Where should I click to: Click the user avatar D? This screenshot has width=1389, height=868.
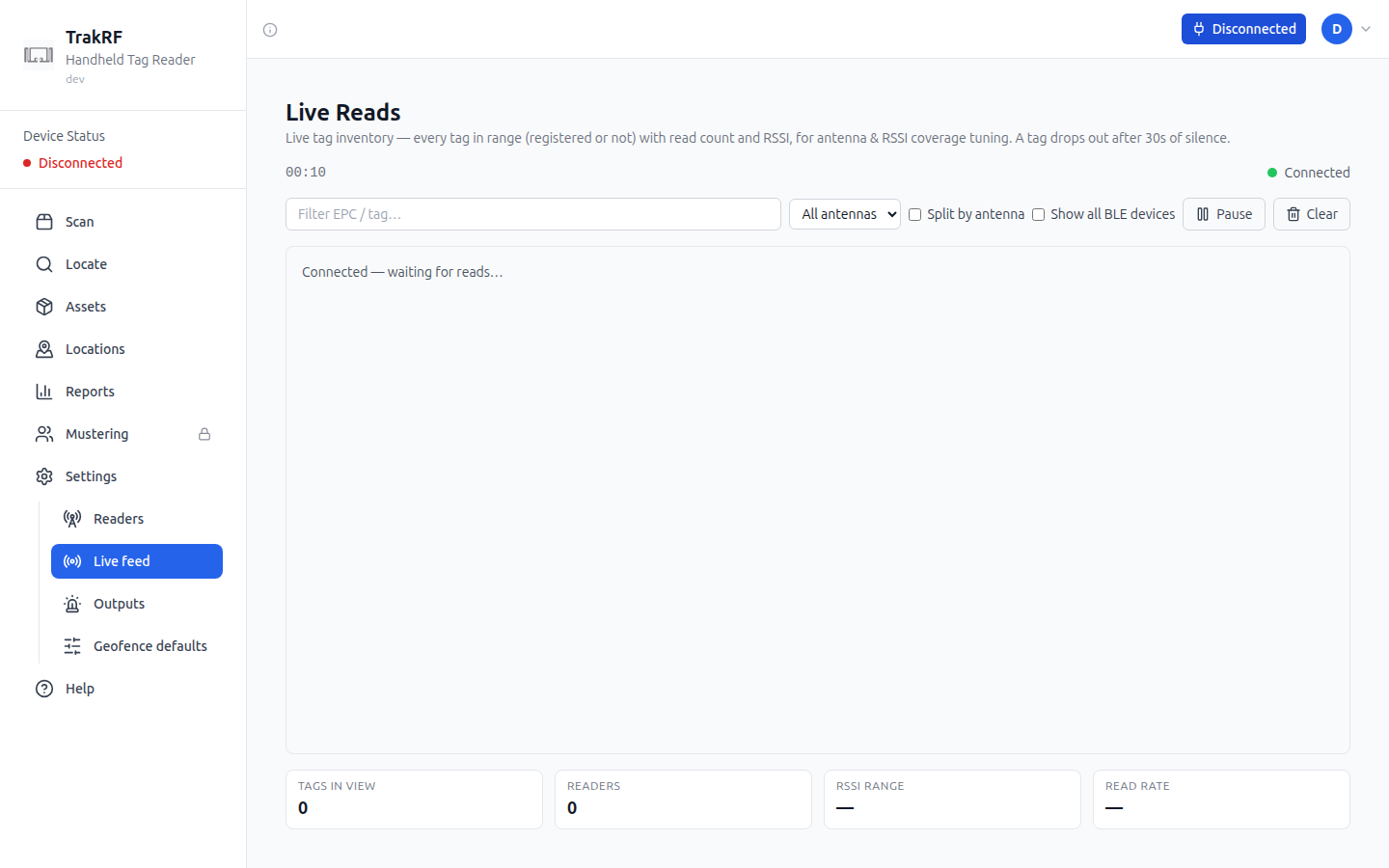click(1337, 29)
